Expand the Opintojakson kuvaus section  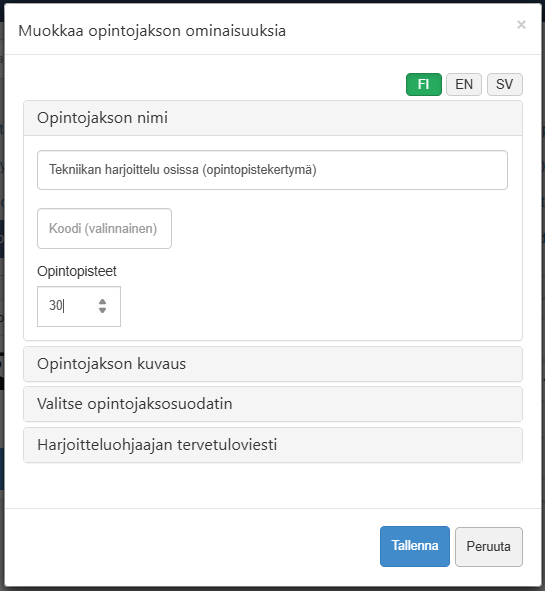click(273, 364)
